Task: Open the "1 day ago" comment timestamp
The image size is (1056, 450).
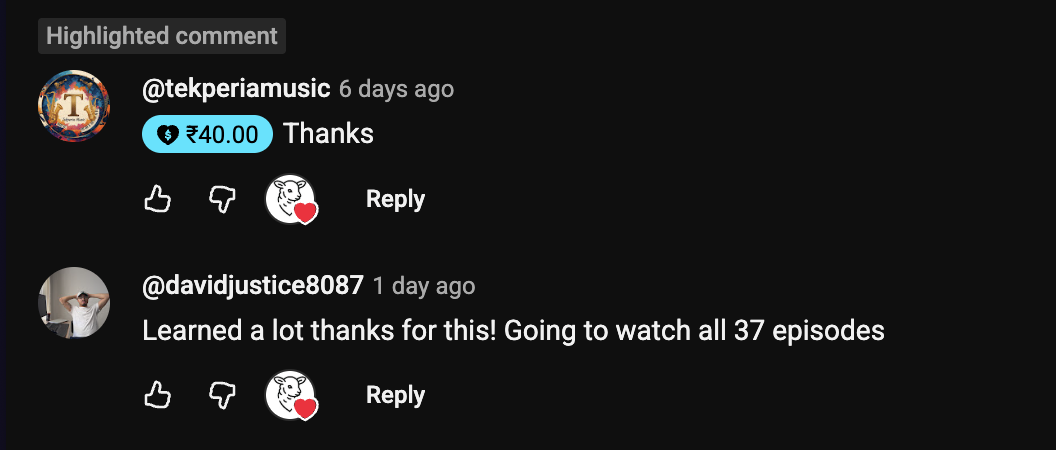Action: pos(424,286)
